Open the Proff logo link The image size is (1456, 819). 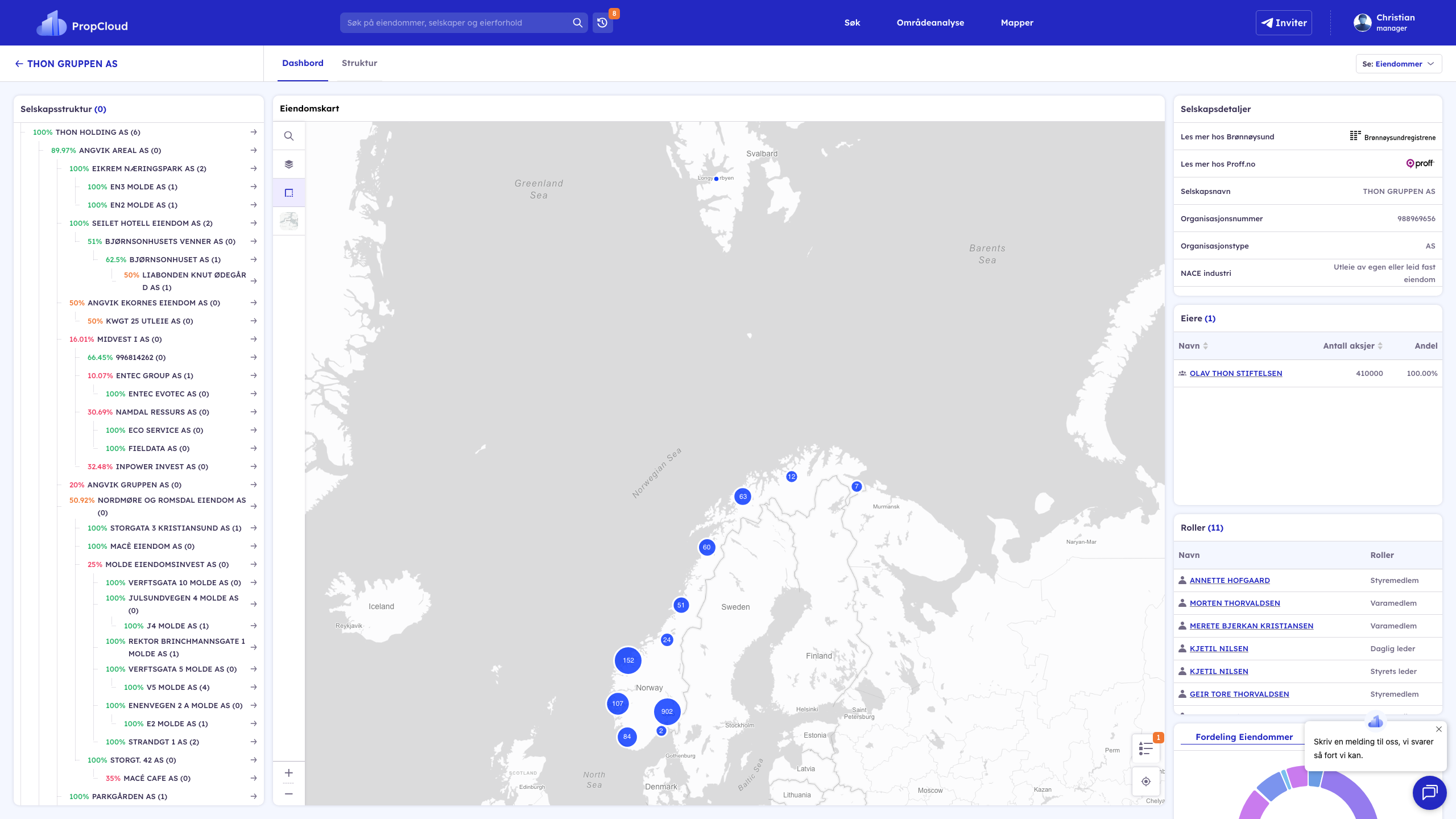pos(1420,164)
